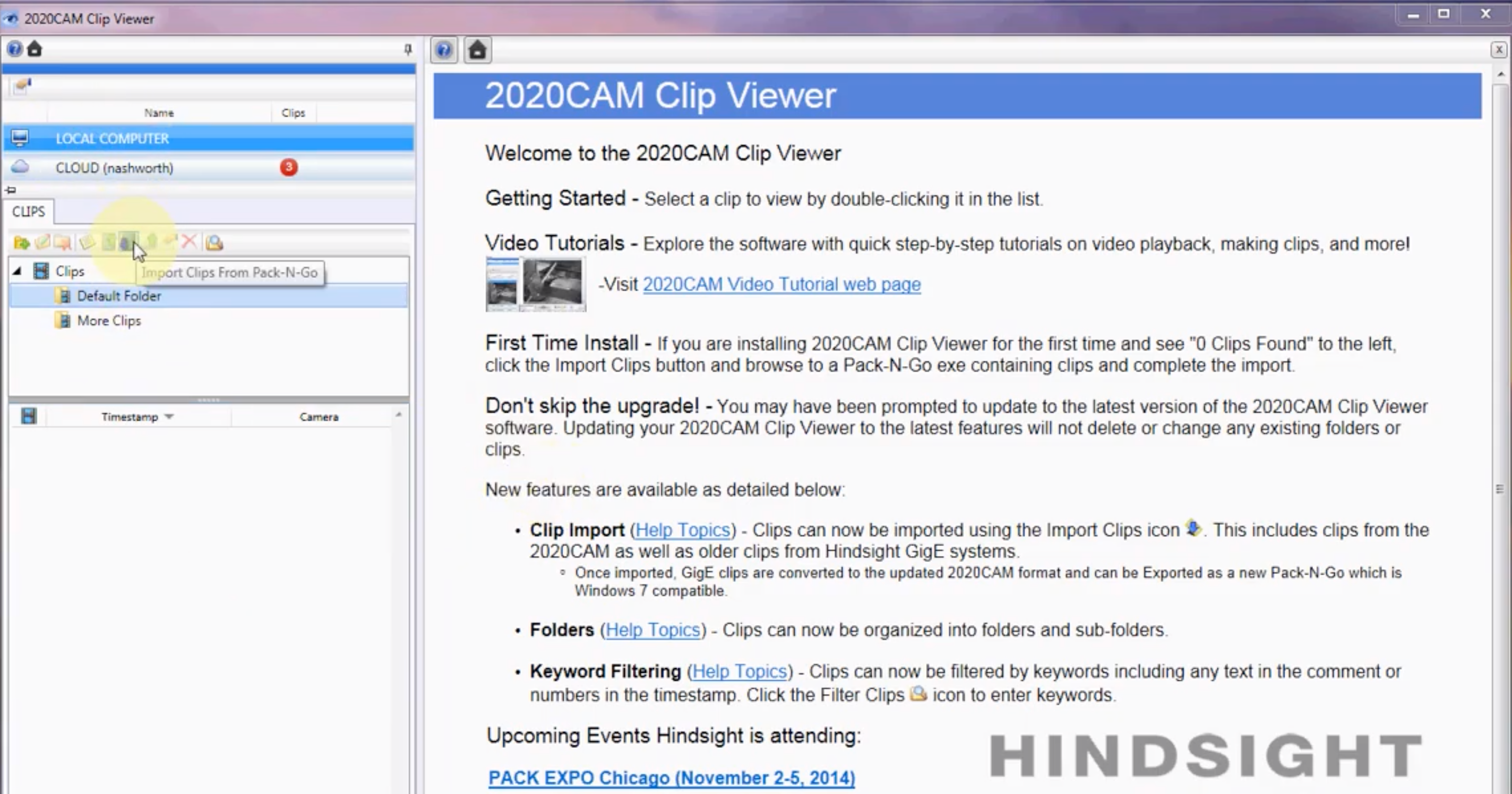Click the Clips column header

293,113
